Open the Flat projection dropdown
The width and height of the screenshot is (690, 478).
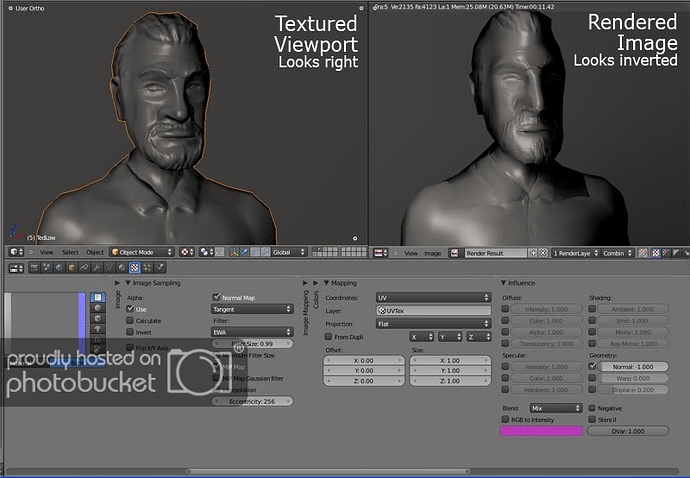click(x=433, y=324)
